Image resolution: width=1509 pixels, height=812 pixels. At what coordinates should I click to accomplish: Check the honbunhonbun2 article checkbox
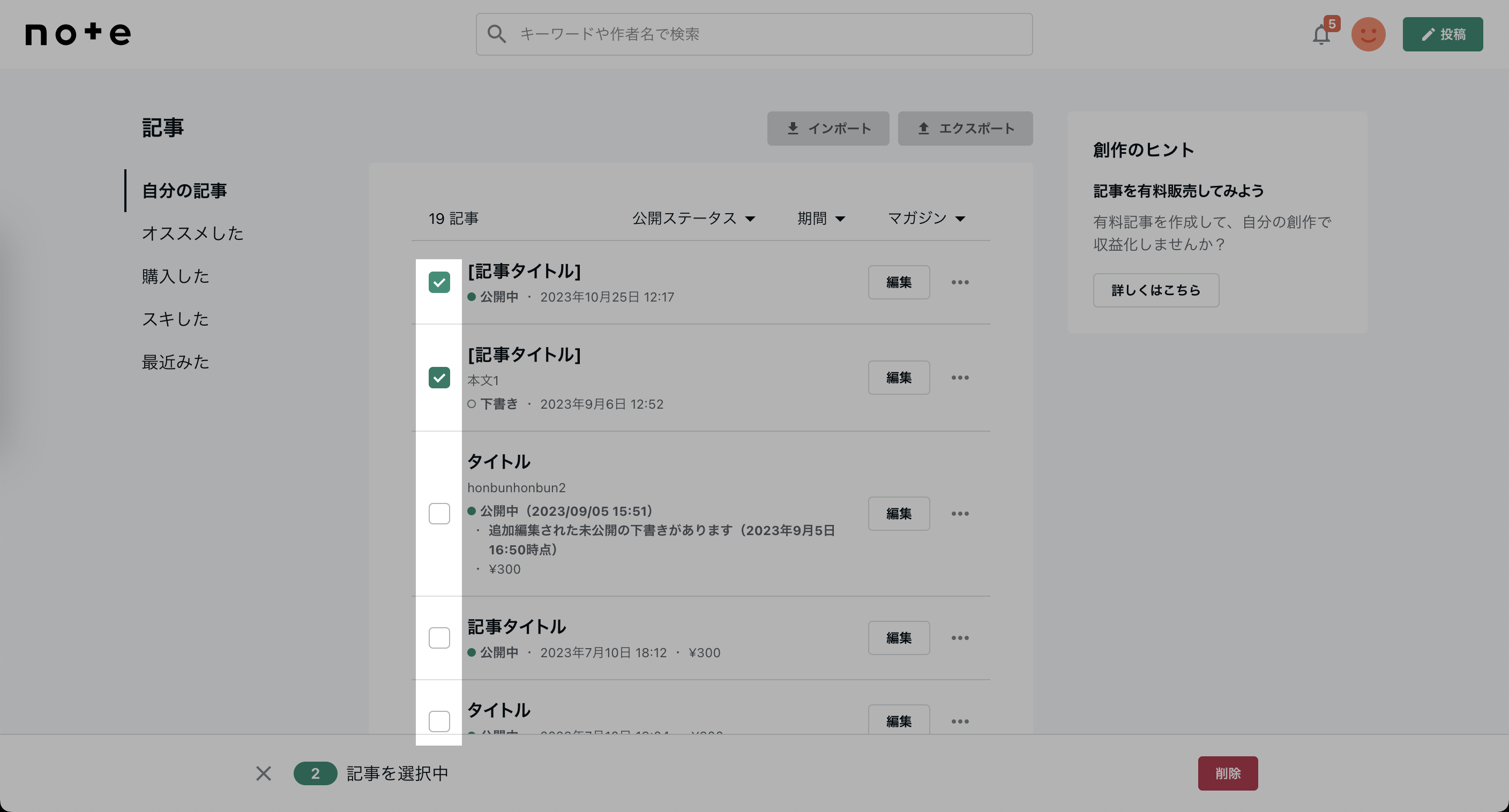[439, 514]
